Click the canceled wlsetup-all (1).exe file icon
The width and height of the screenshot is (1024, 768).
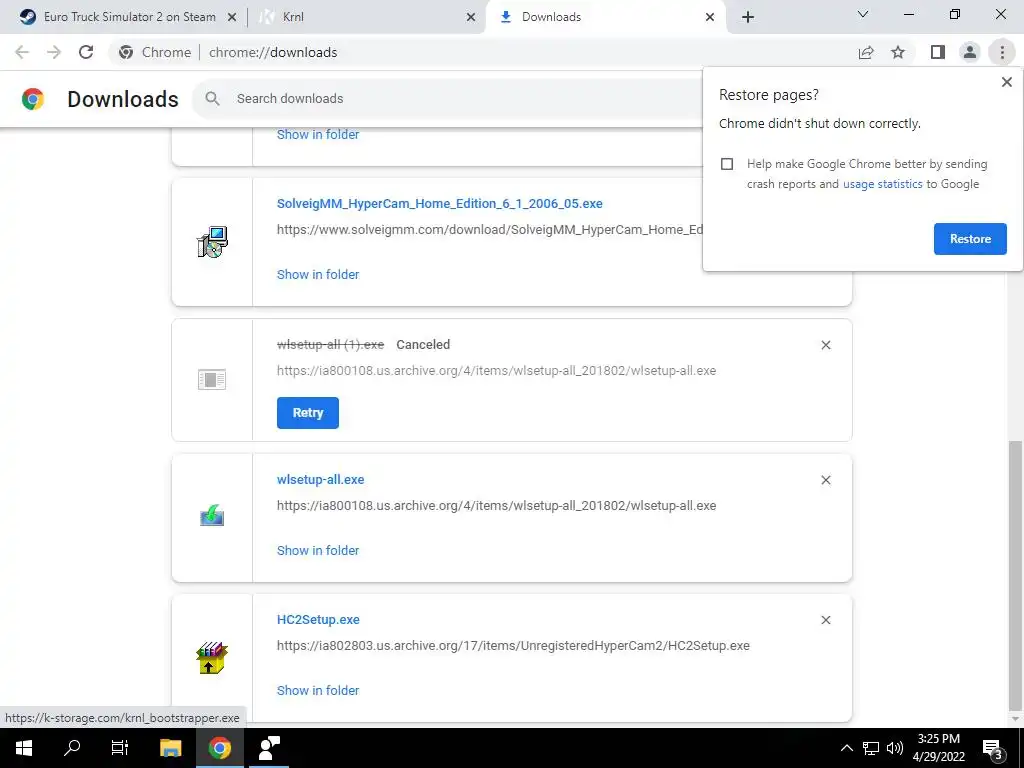click(x=212, y=379)
